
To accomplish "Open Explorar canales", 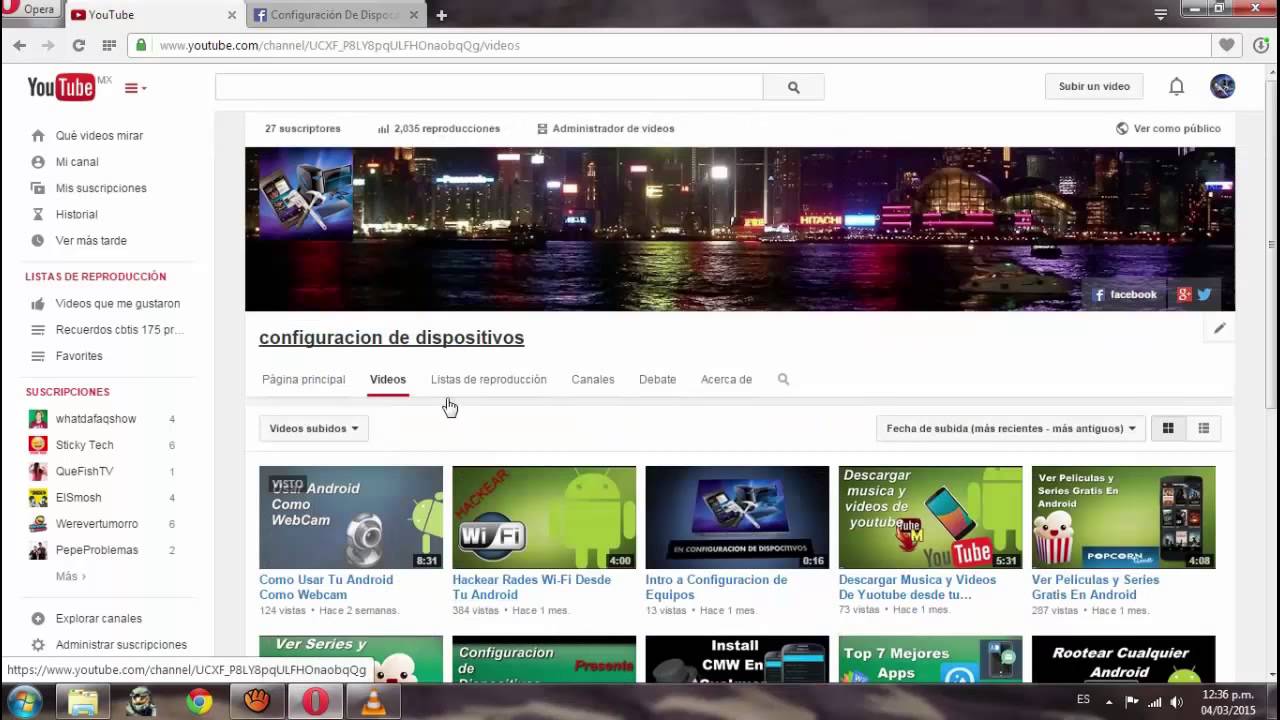I will click(x=99, y=618).
